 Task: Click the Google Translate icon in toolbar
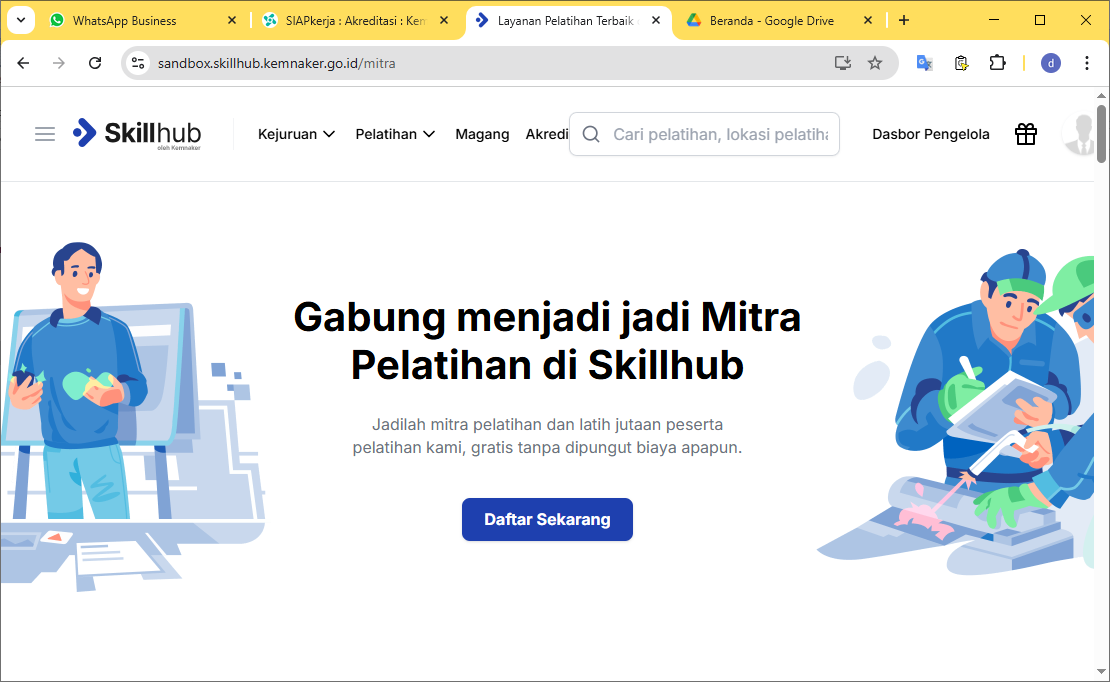click(x=925, y=63)
